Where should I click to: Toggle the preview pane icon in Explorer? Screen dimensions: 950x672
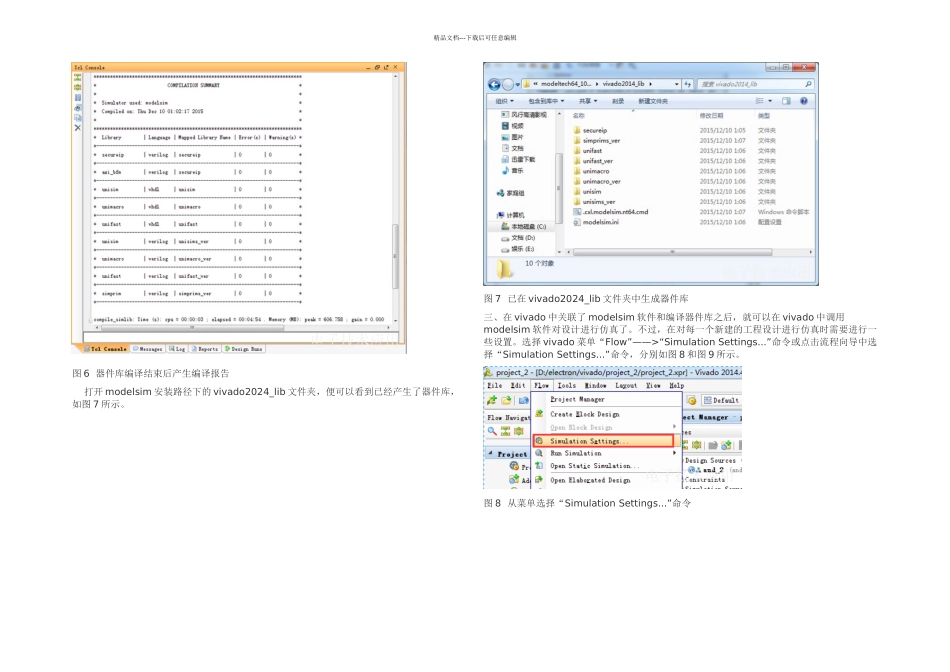(786, 101)
